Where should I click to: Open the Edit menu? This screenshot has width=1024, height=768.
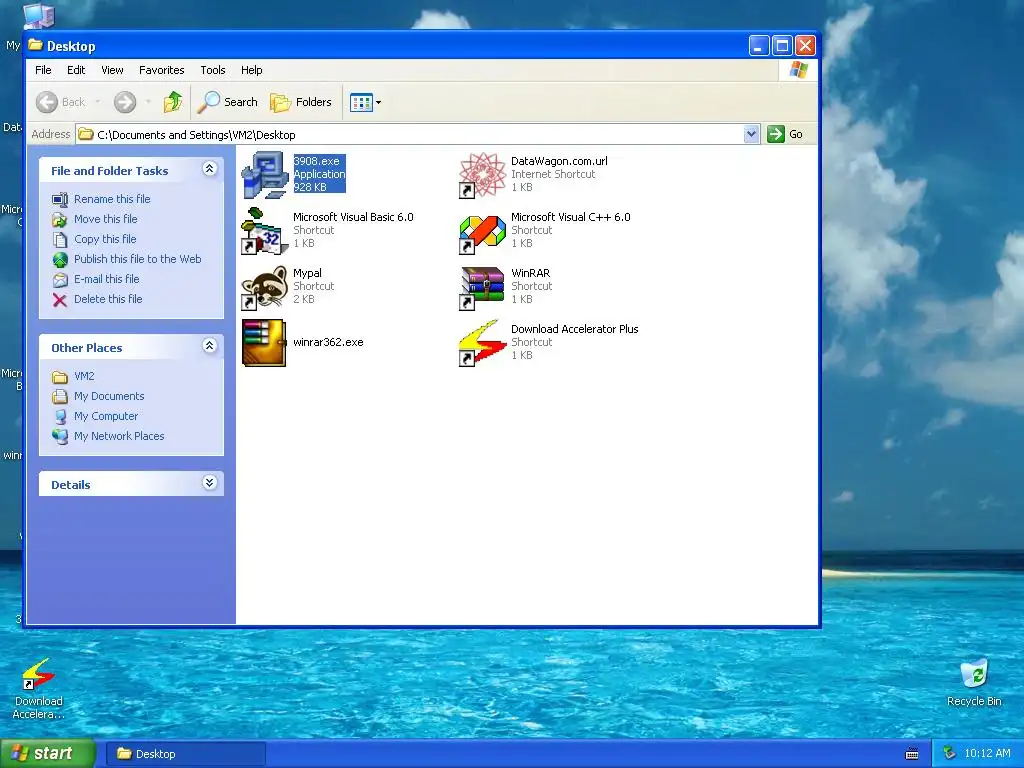pyautogui.click(x=76, y=70)
